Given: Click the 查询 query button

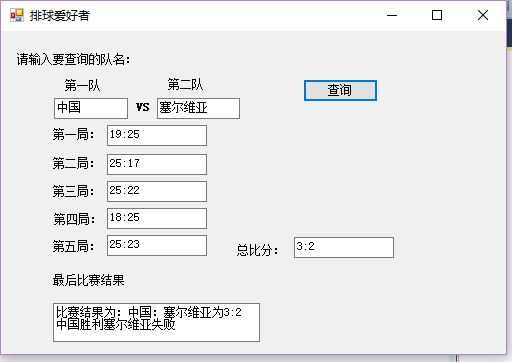Looking at the screenshot, I should click(340, 90).
